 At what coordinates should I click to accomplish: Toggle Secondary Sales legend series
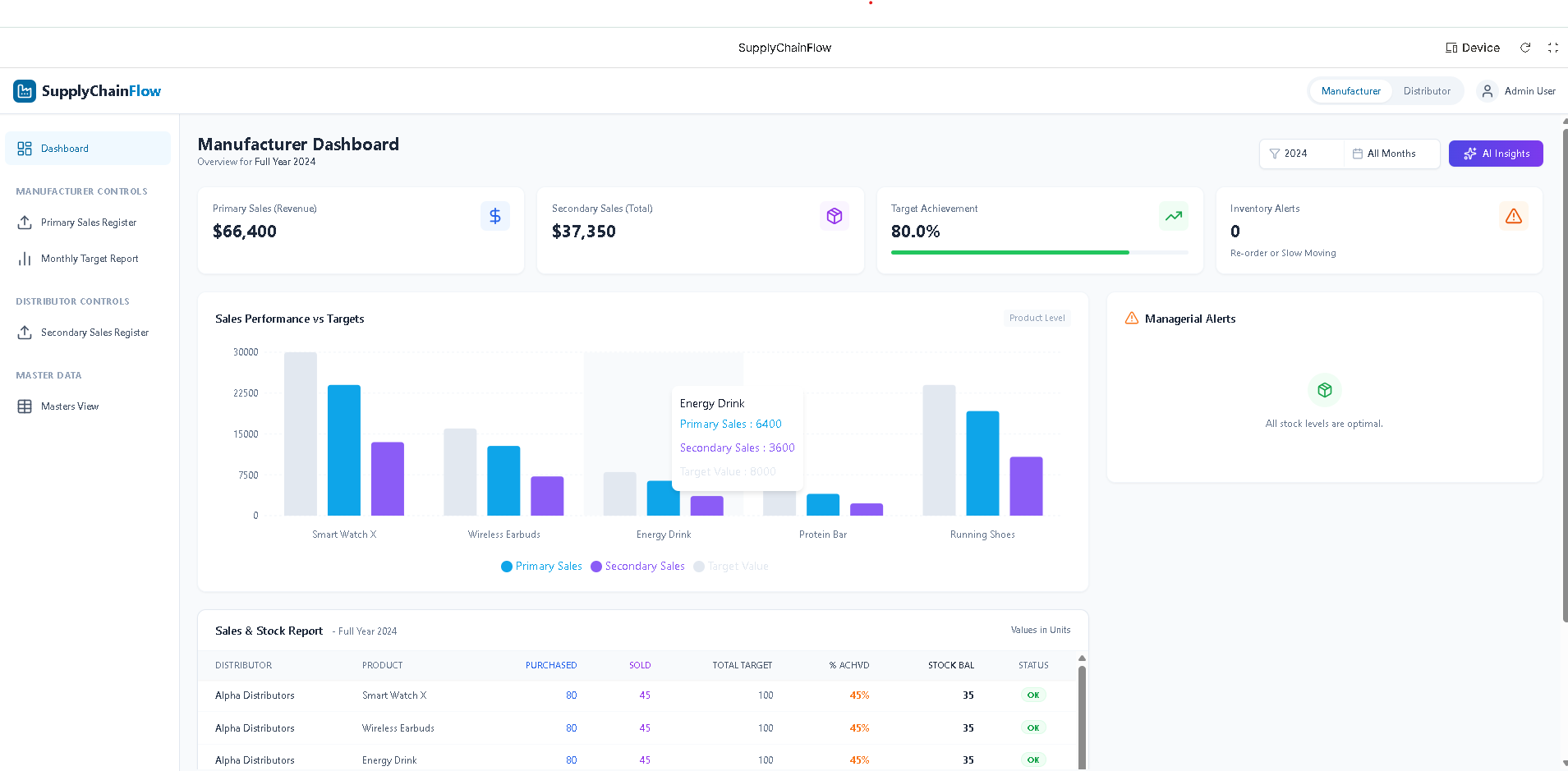[637, 567]
